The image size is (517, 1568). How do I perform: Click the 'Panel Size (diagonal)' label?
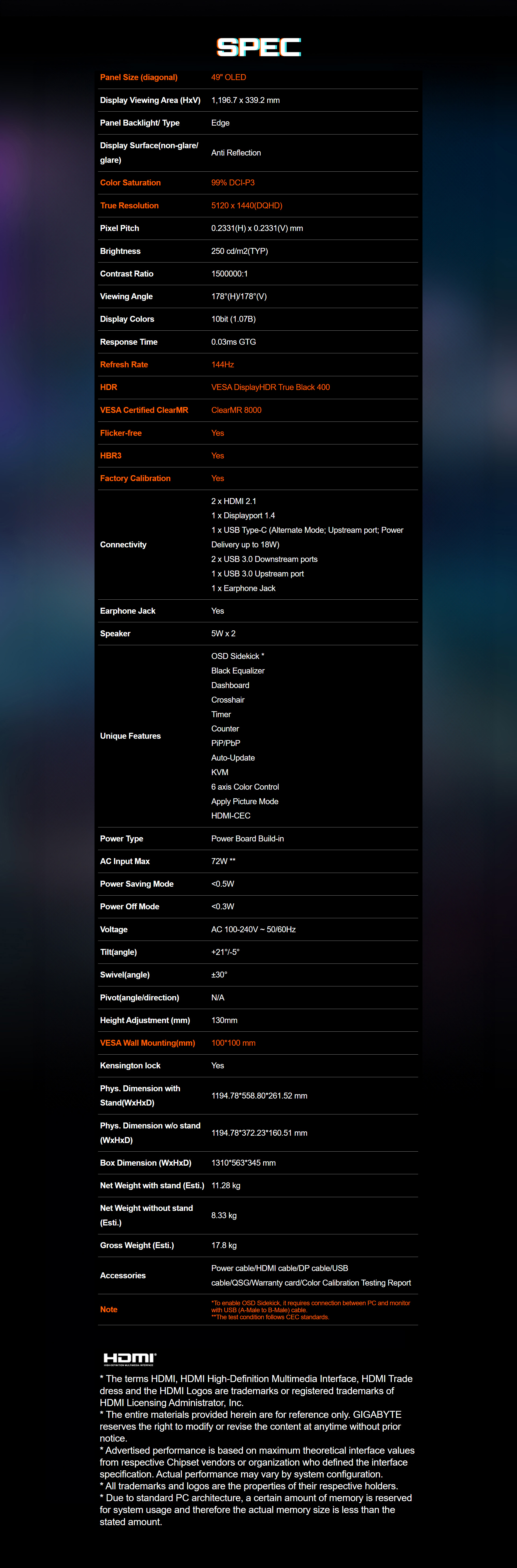click(x=139, y=77)
